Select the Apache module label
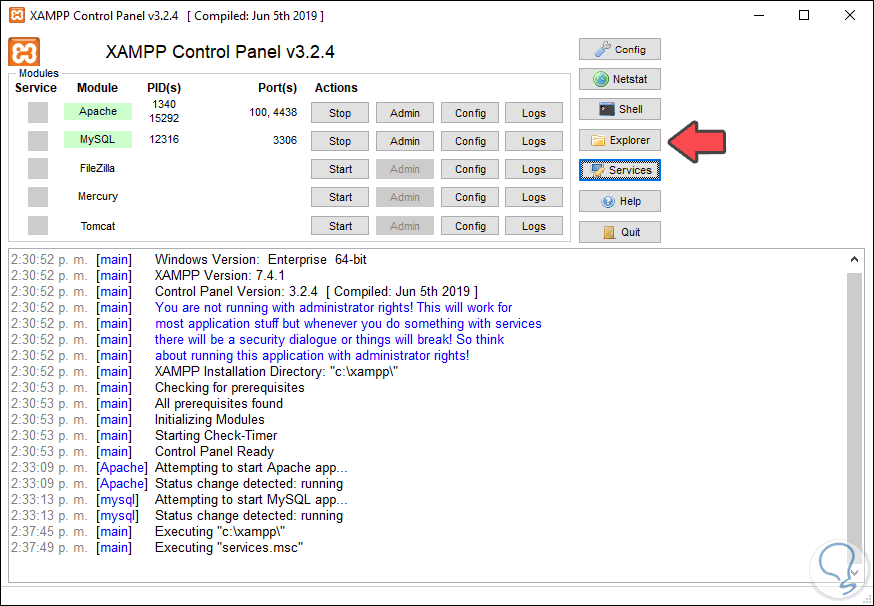This screenshot has height=606, width=874. coord(98,111)
